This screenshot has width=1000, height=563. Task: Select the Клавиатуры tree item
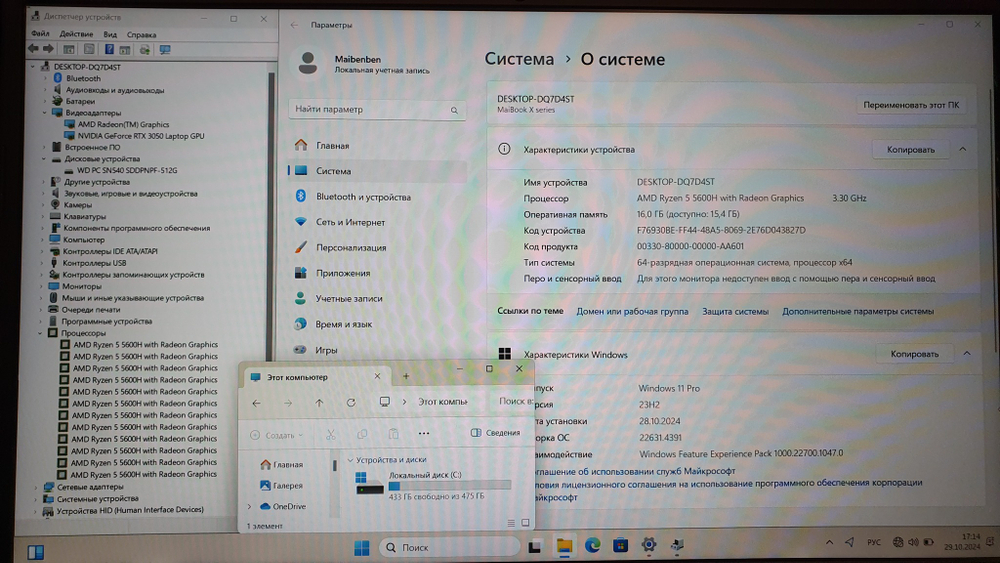(x=85, y=217)
